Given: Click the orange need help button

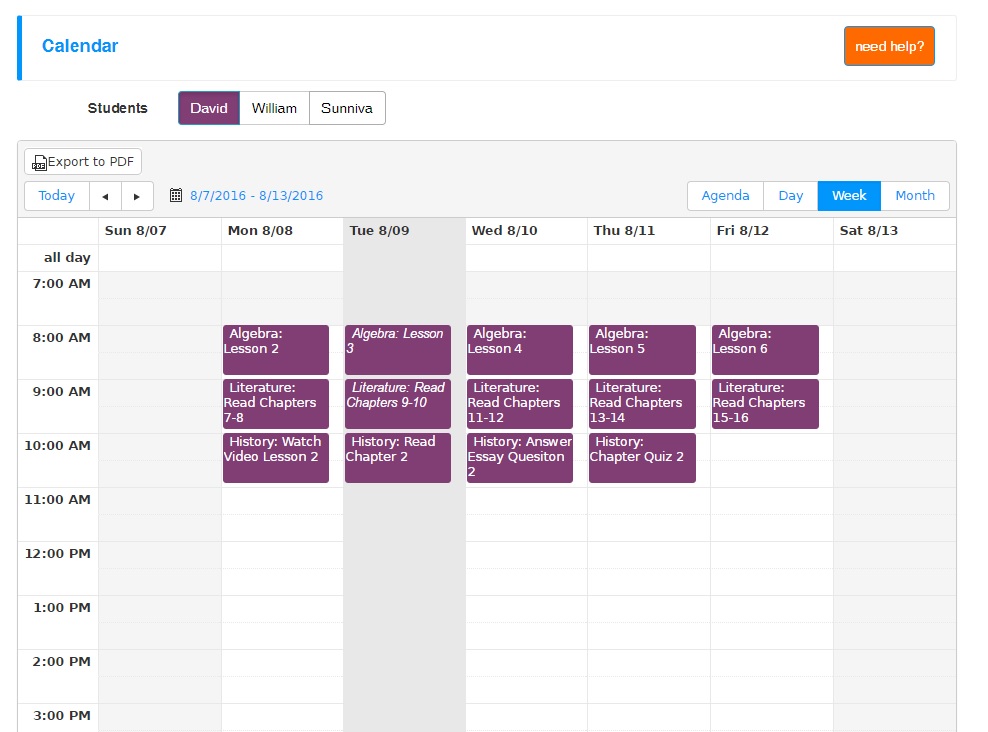Looking at the screenshot, I should pyautogui.click(x=889, y=46).
